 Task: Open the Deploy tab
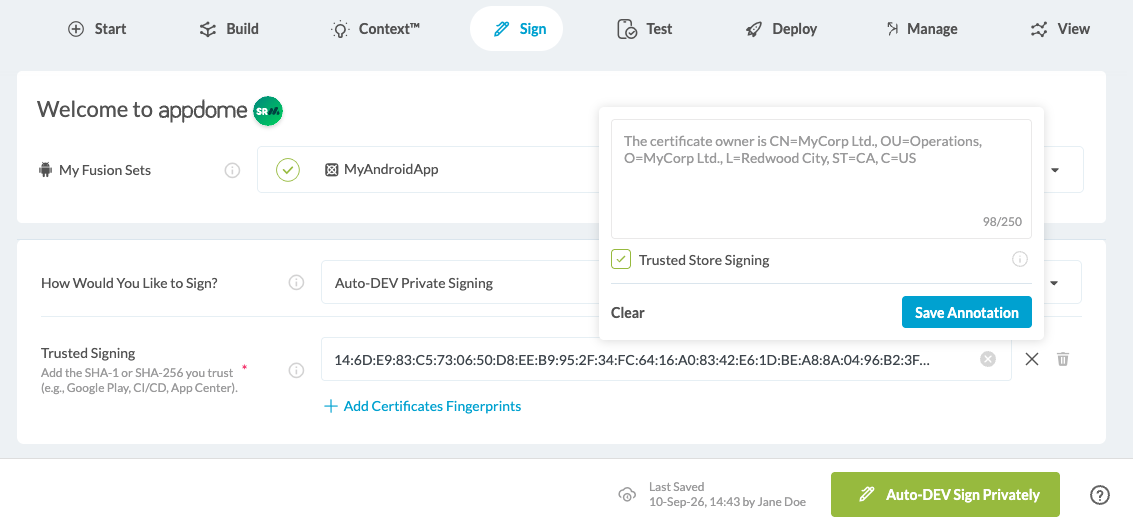(x=781, y=29)
